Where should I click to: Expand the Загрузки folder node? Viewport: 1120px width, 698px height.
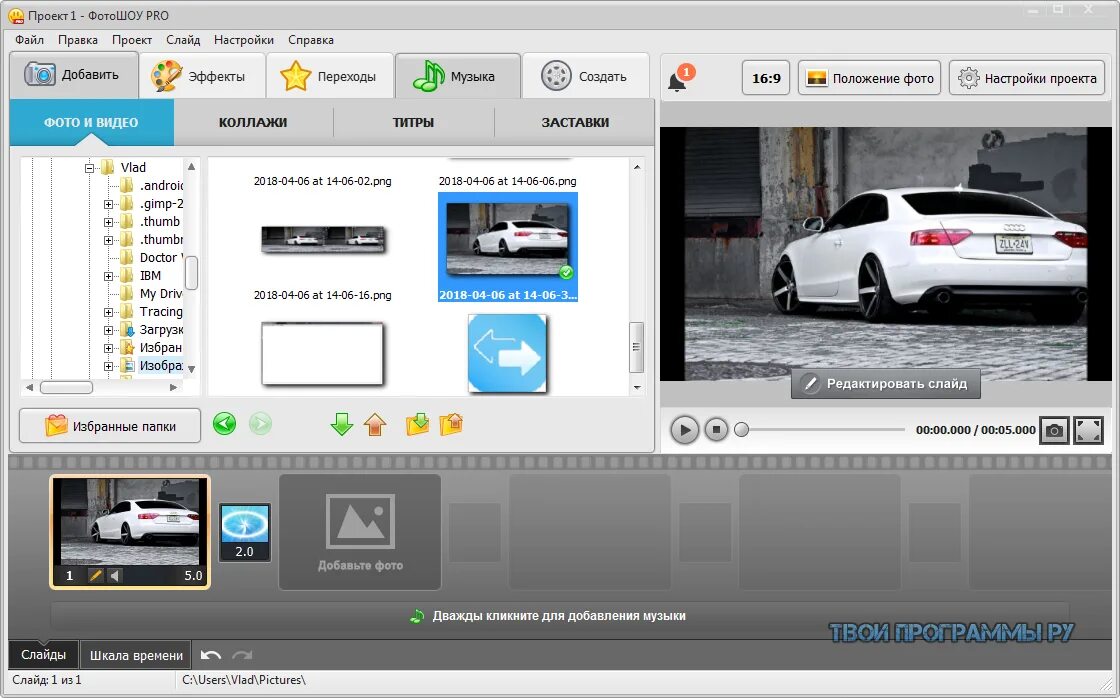pyautogui.click(x=108, y=330)
